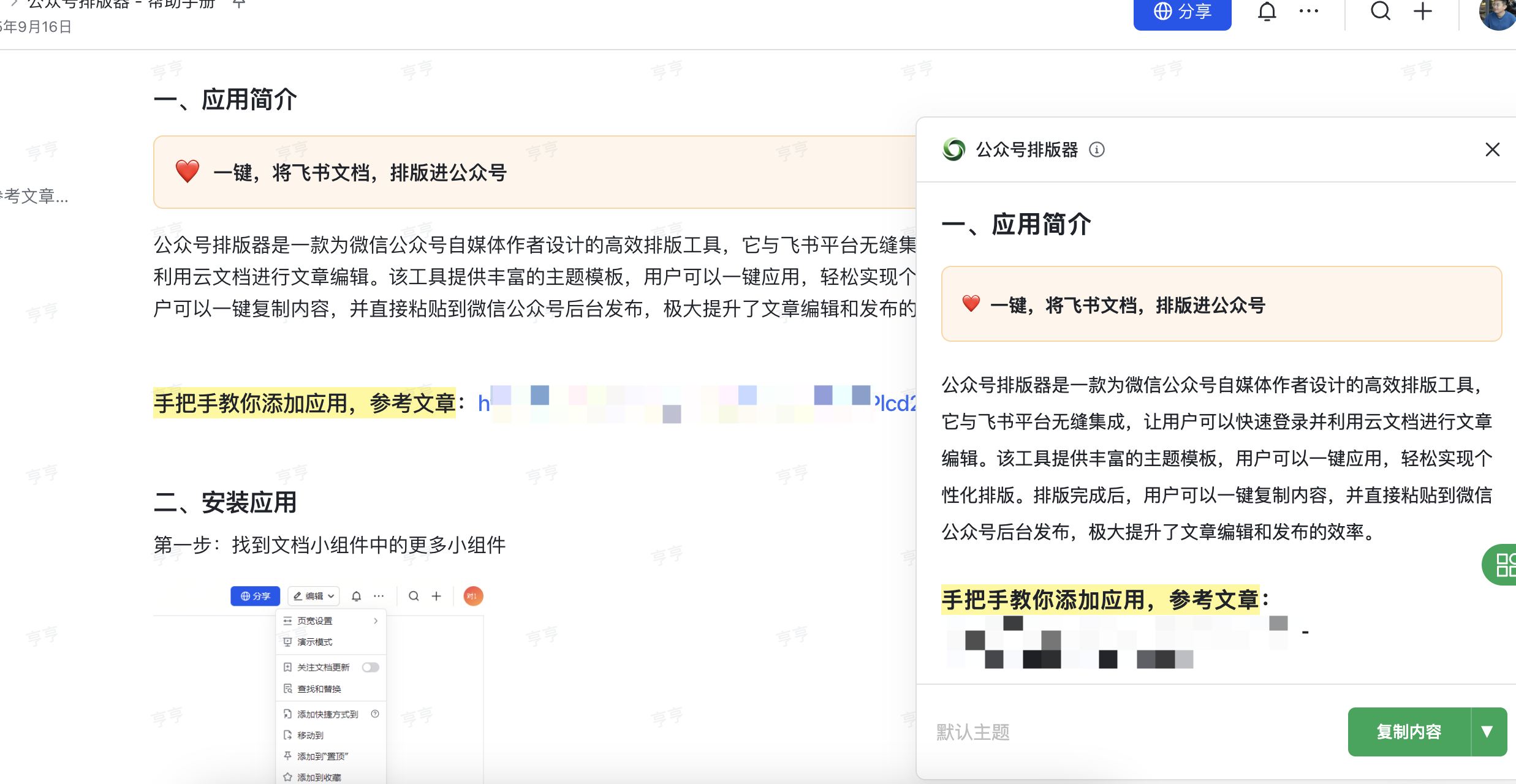Click the green 复制内容 button

click(1408, 731)
